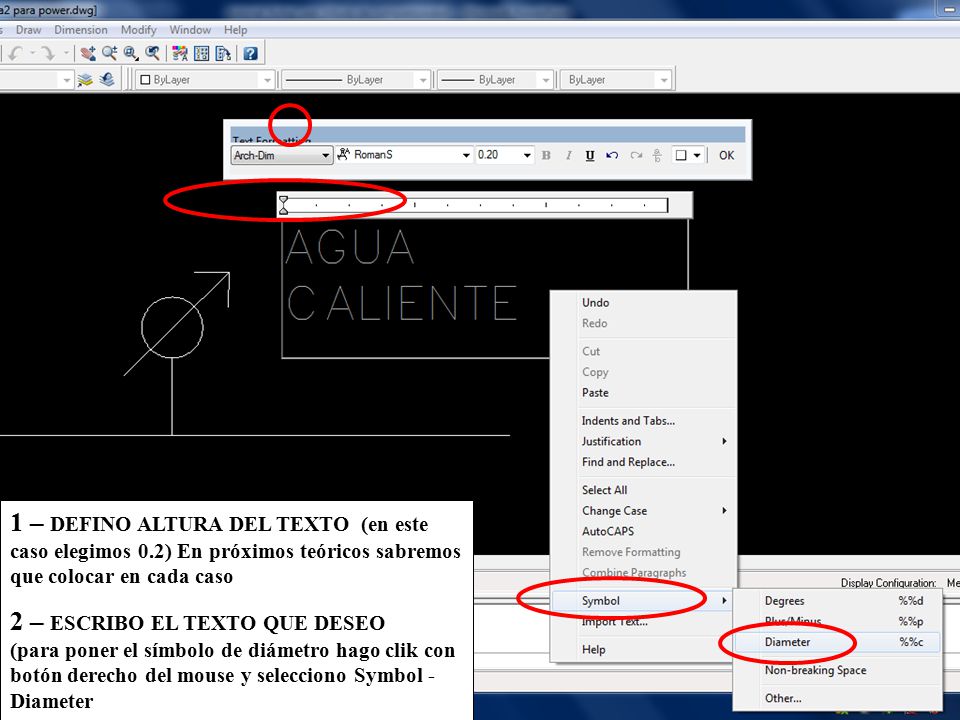Open the DesignCenter icon
Viewport: 960px width, 720px height.
point(201,53)
